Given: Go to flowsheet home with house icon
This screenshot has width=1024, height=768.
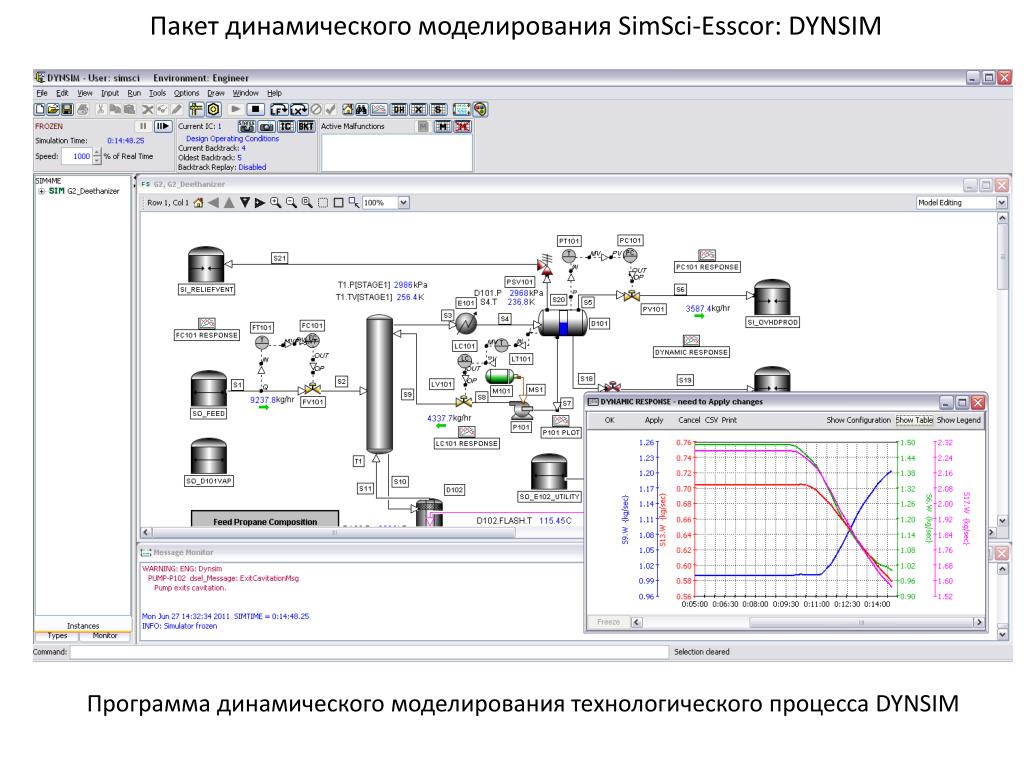Looking at the screenshot, I should [199, 202].
